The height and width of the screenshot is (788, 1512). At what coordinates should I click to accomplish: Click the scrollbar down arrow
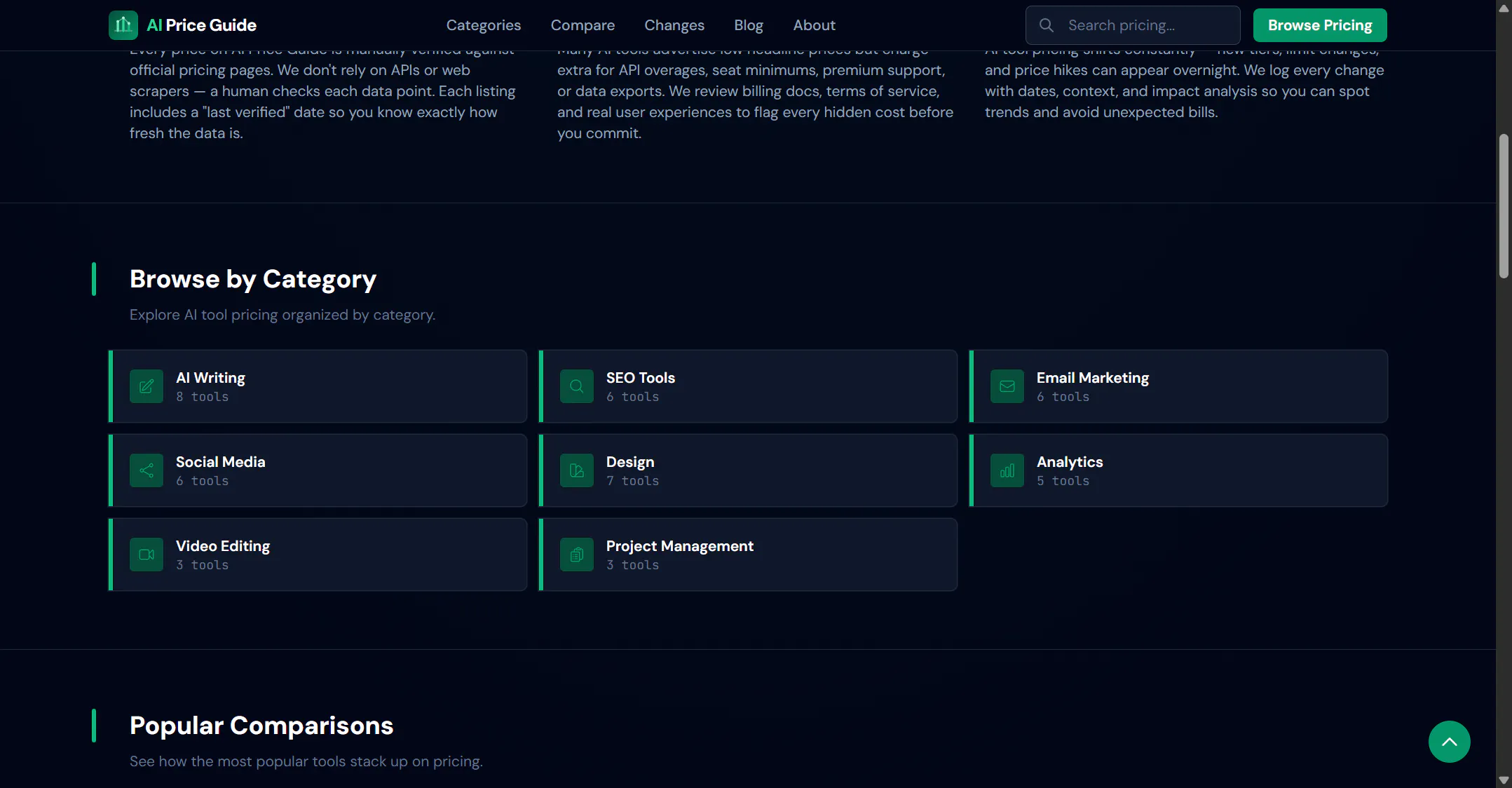[1504, 780]
